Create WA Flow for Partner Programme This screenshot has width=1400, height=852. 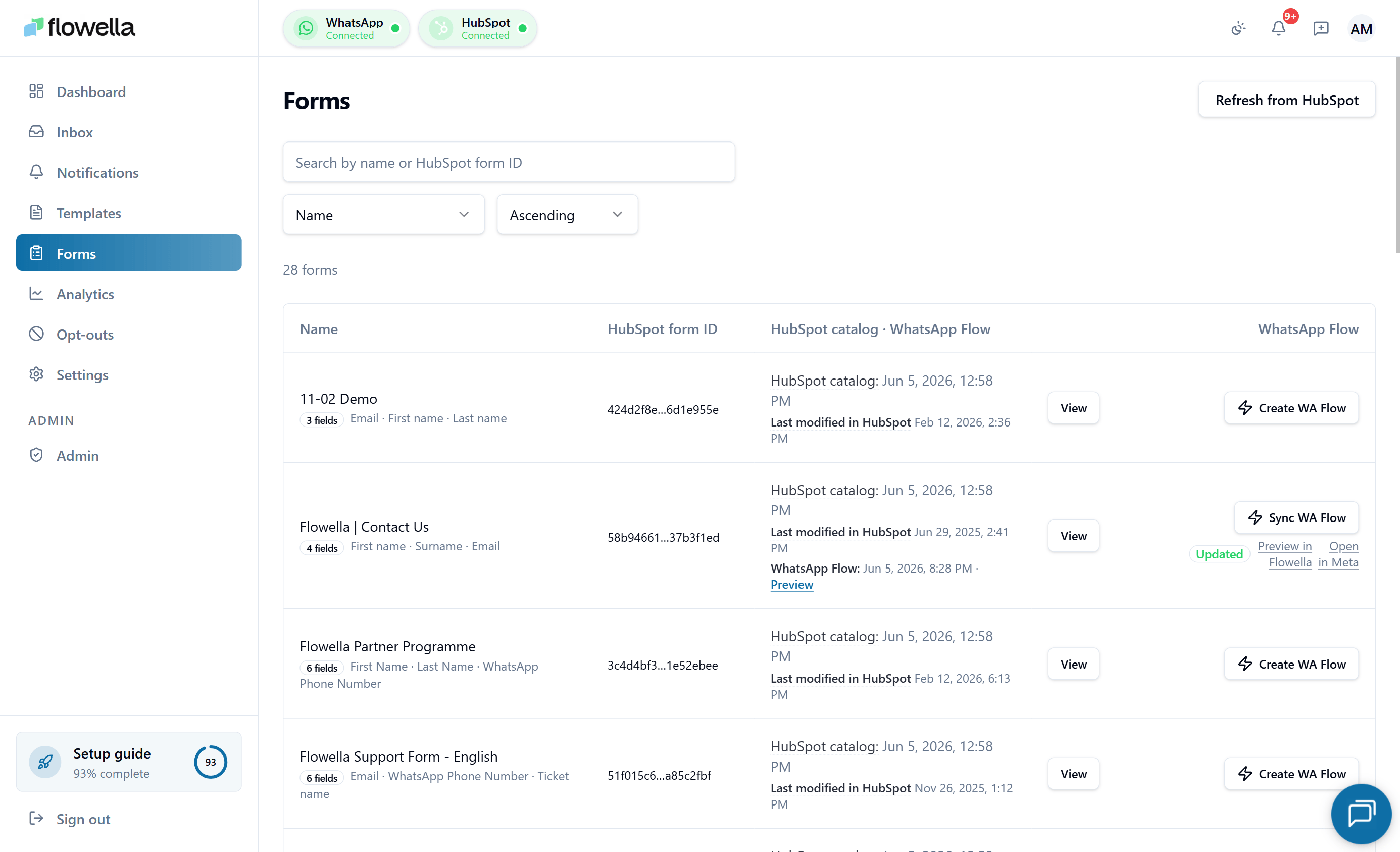[1291, 664]
